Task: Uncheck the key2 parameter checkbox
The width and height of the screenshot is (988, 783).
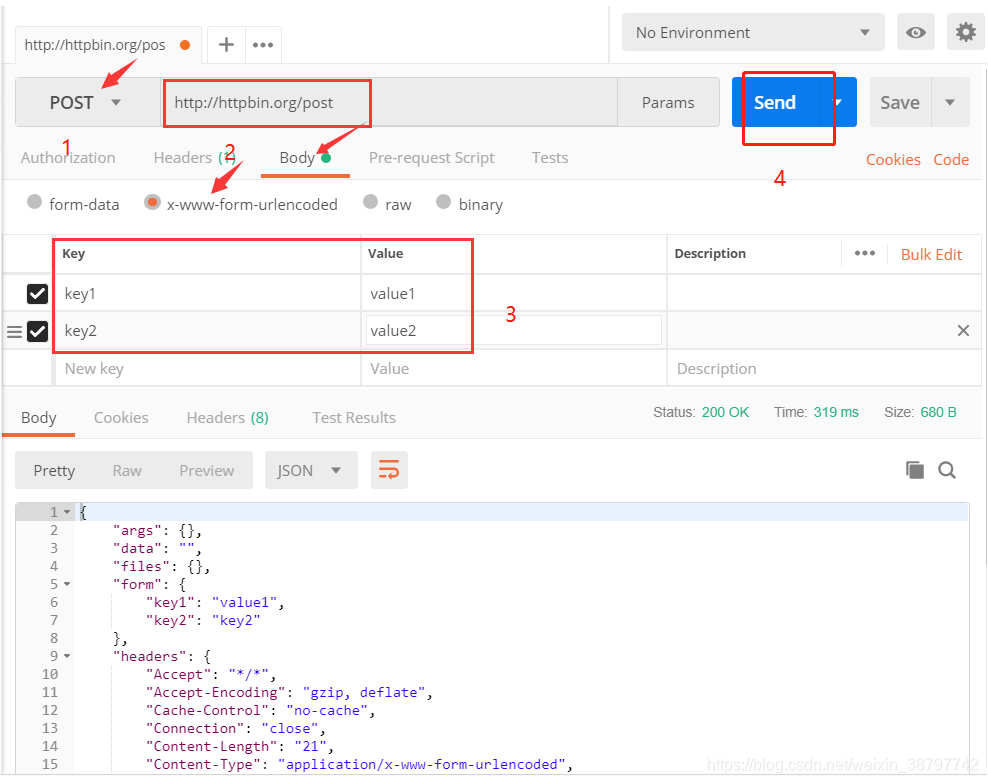Action: click(37, 331)
